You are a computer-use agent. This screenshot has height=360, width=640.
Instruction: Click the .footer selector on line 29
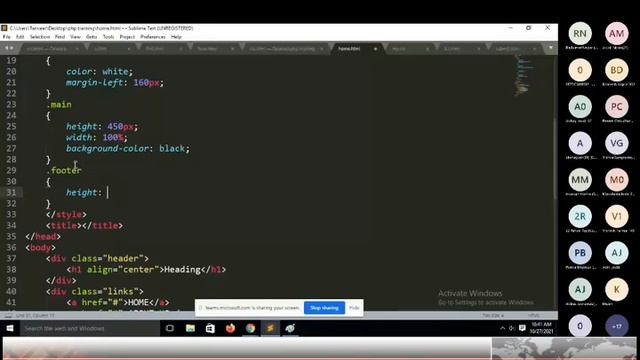64,170
